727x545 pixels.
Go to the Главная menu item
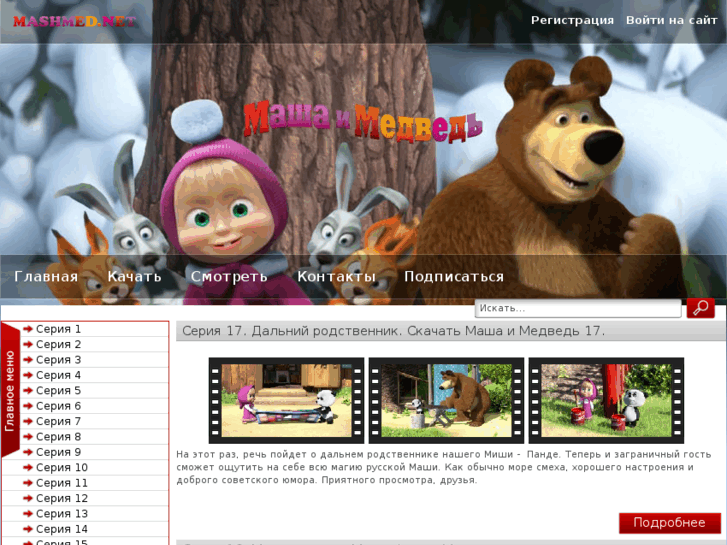(46, 276)
